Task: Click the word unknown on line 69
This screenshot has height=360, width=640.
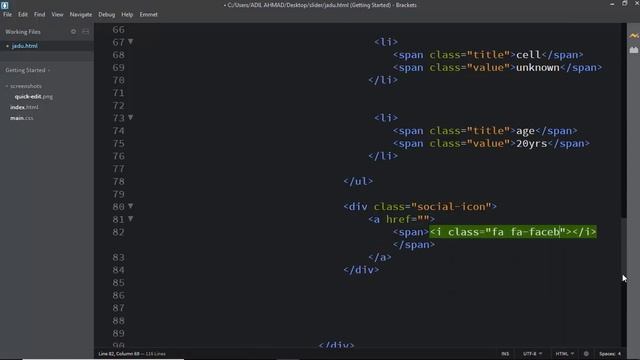Action: pos(538,67)
